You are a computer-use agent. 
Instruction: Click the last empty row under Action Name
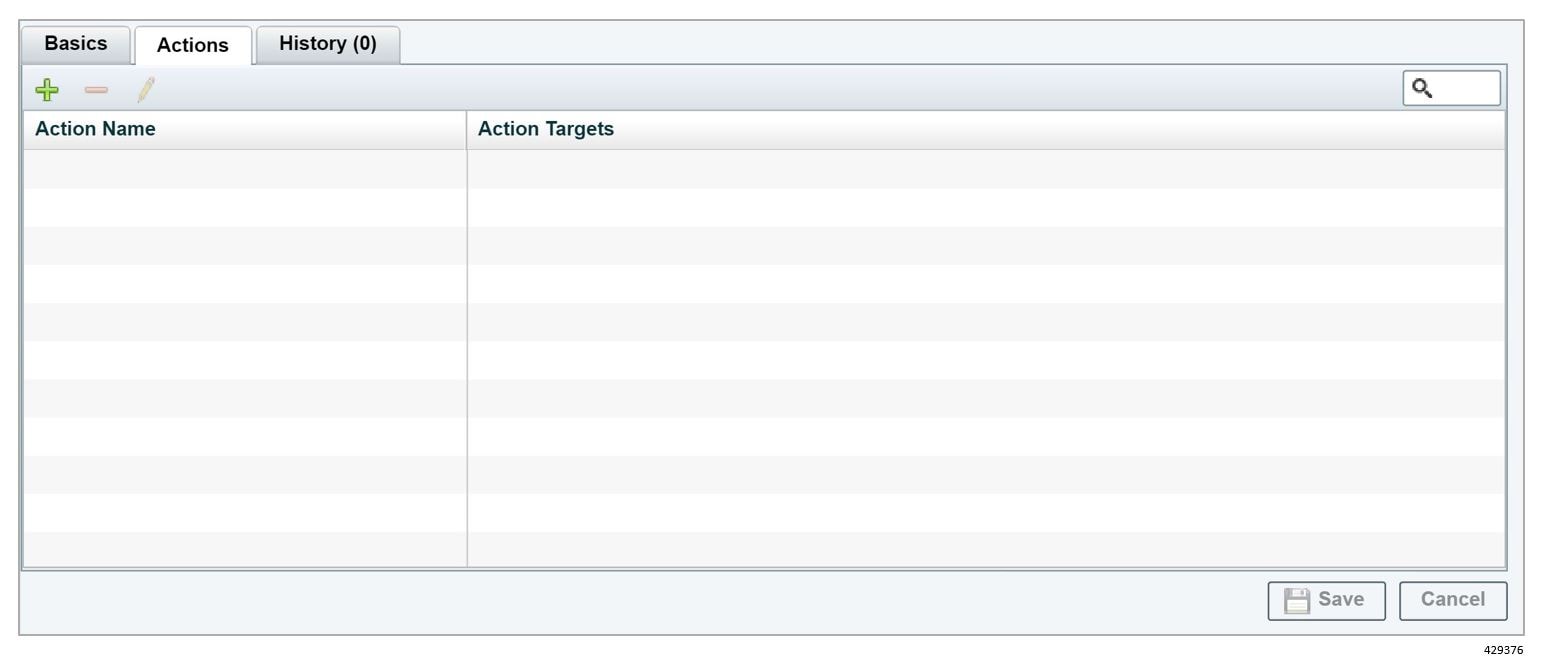244,549
